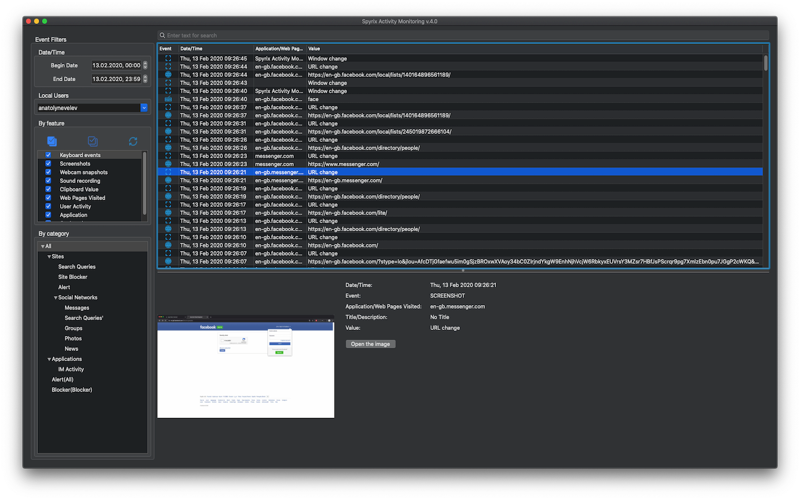The height and width of the screenshot is (500, 800).
Task: Click the Uncheck all features icon
Action: 92,141
